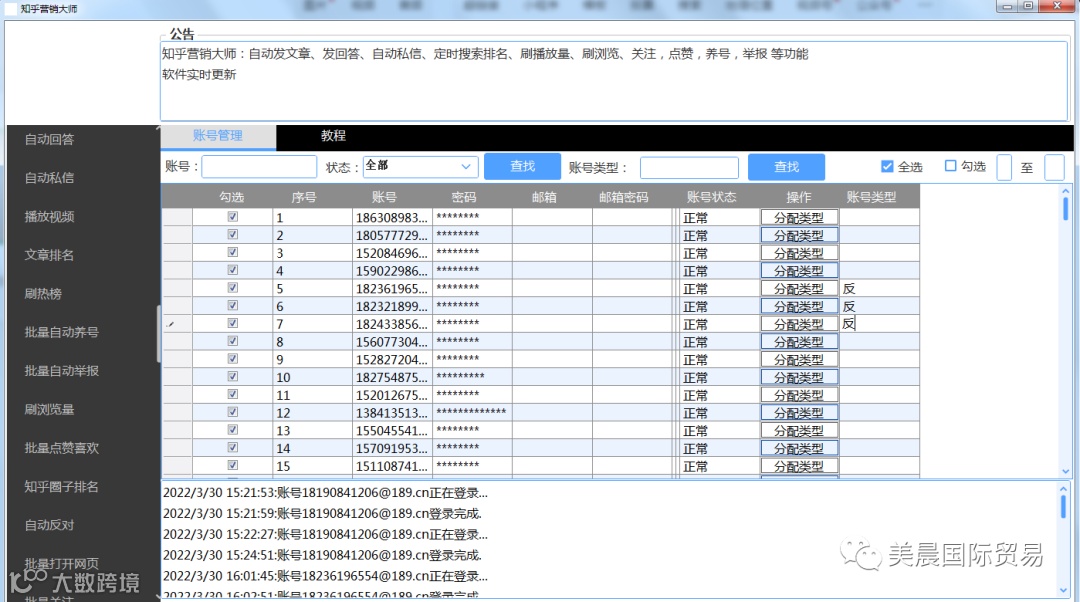The image size is (1080, 602).
Task: Open the 自动私信 sidebar item
Action: coord(50,178)
